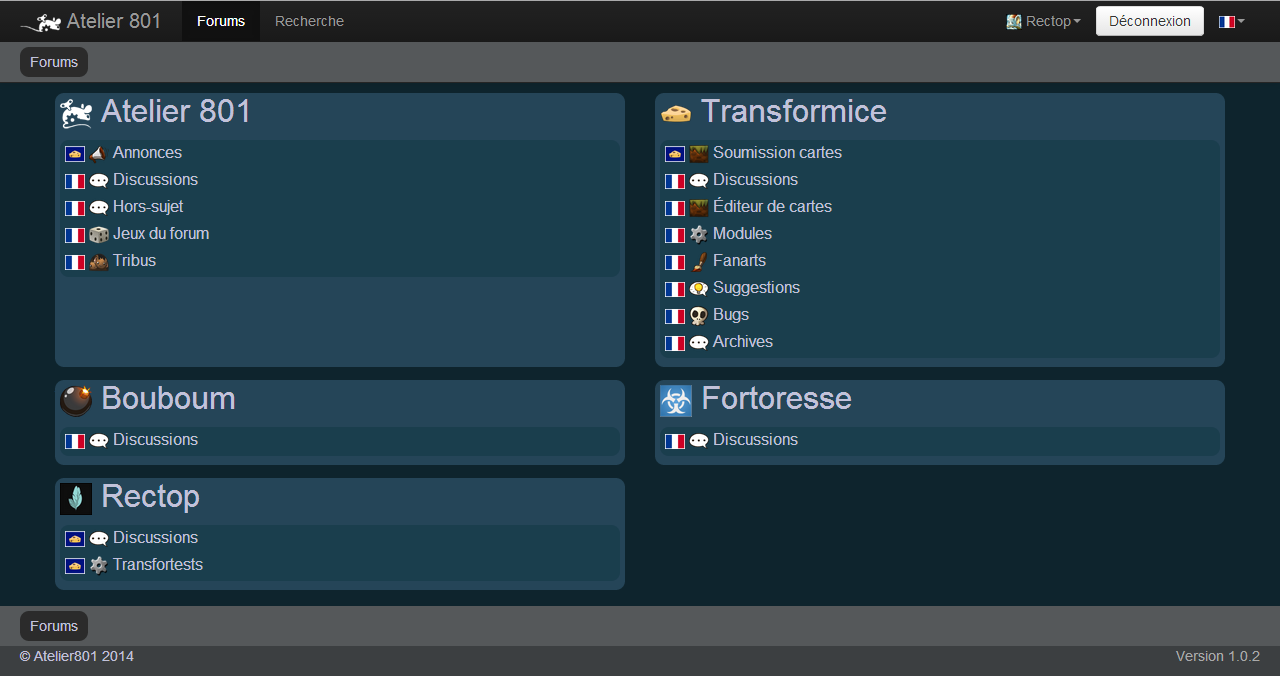Open the Modules forum

pyautogui.click(x=742, y=234)
